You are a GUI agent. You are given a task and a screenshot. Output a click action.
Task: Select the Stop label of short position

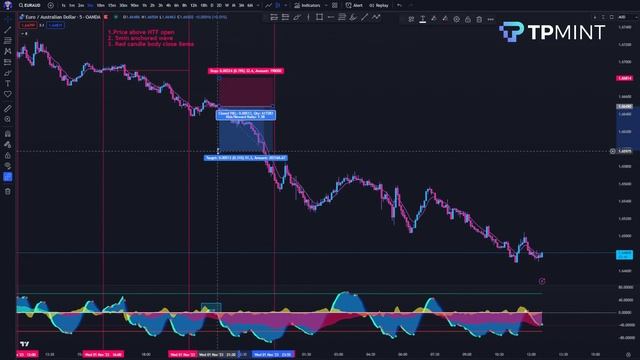tap(246, 71)
